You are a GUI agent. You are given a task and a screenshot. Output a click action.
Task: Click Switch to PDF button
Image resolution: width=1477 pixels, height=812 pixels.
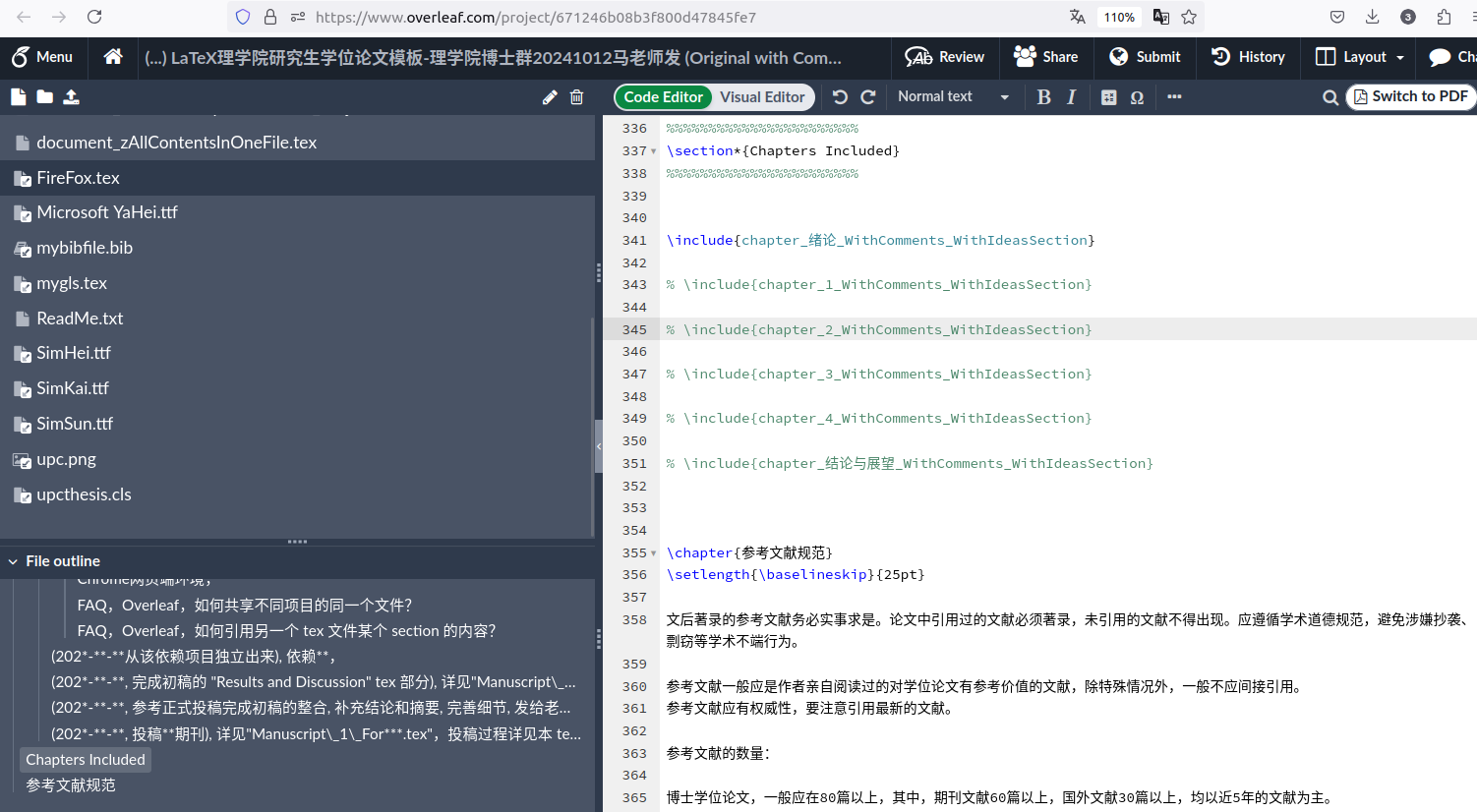(x=1411, y=96)
